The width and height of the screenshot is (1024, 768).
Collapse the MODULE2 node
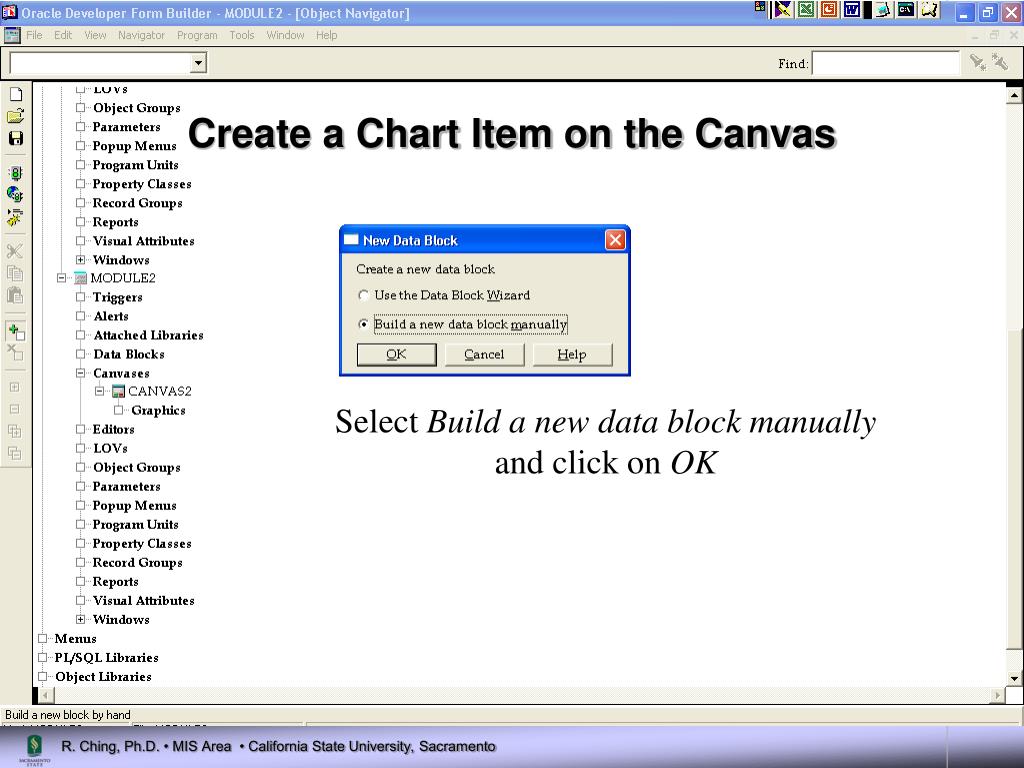point(61,278)
